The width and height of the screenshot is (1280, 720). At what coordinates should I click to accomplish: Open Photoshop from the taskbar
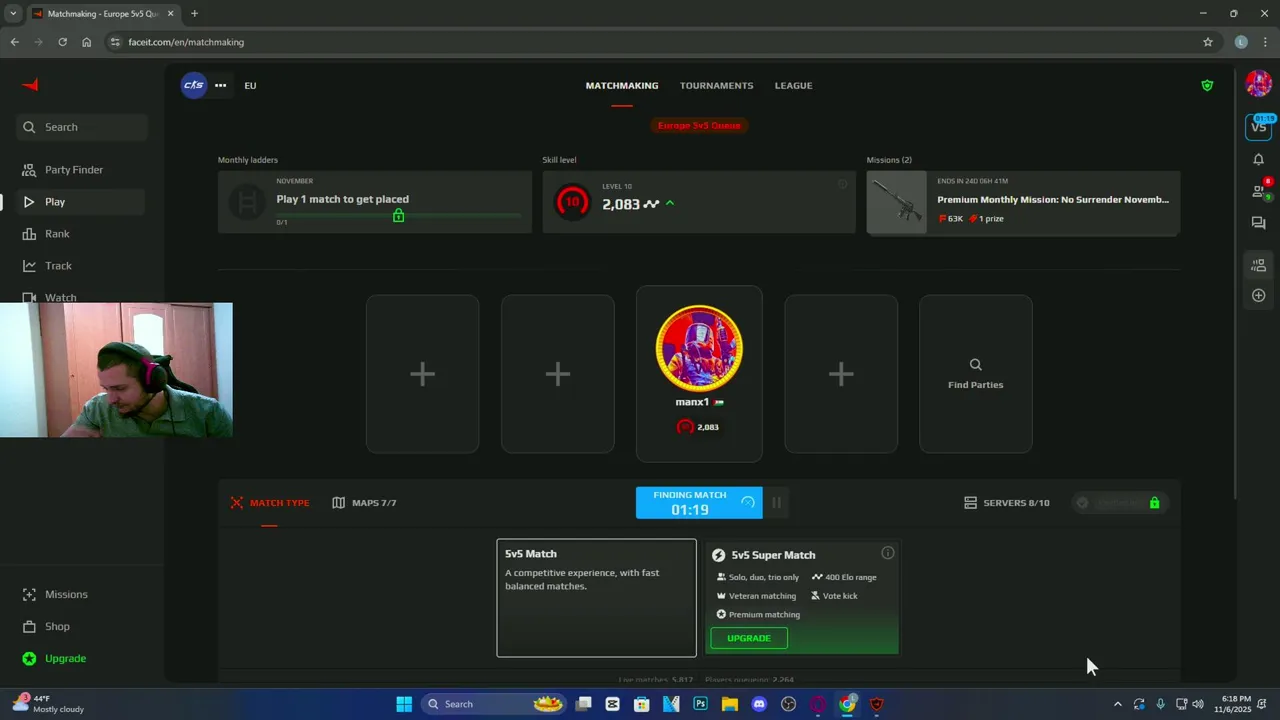[701, 704]
